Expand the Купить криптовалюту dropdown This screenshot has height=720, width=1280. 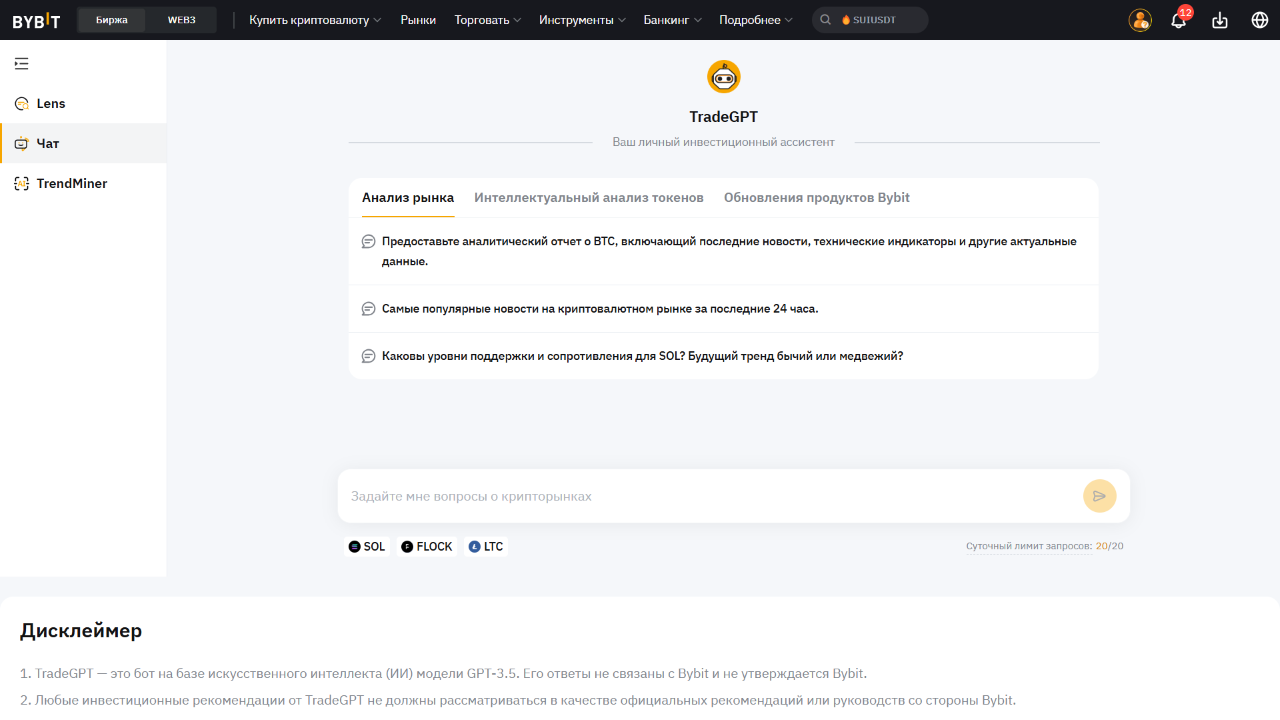tap(315, 20)
